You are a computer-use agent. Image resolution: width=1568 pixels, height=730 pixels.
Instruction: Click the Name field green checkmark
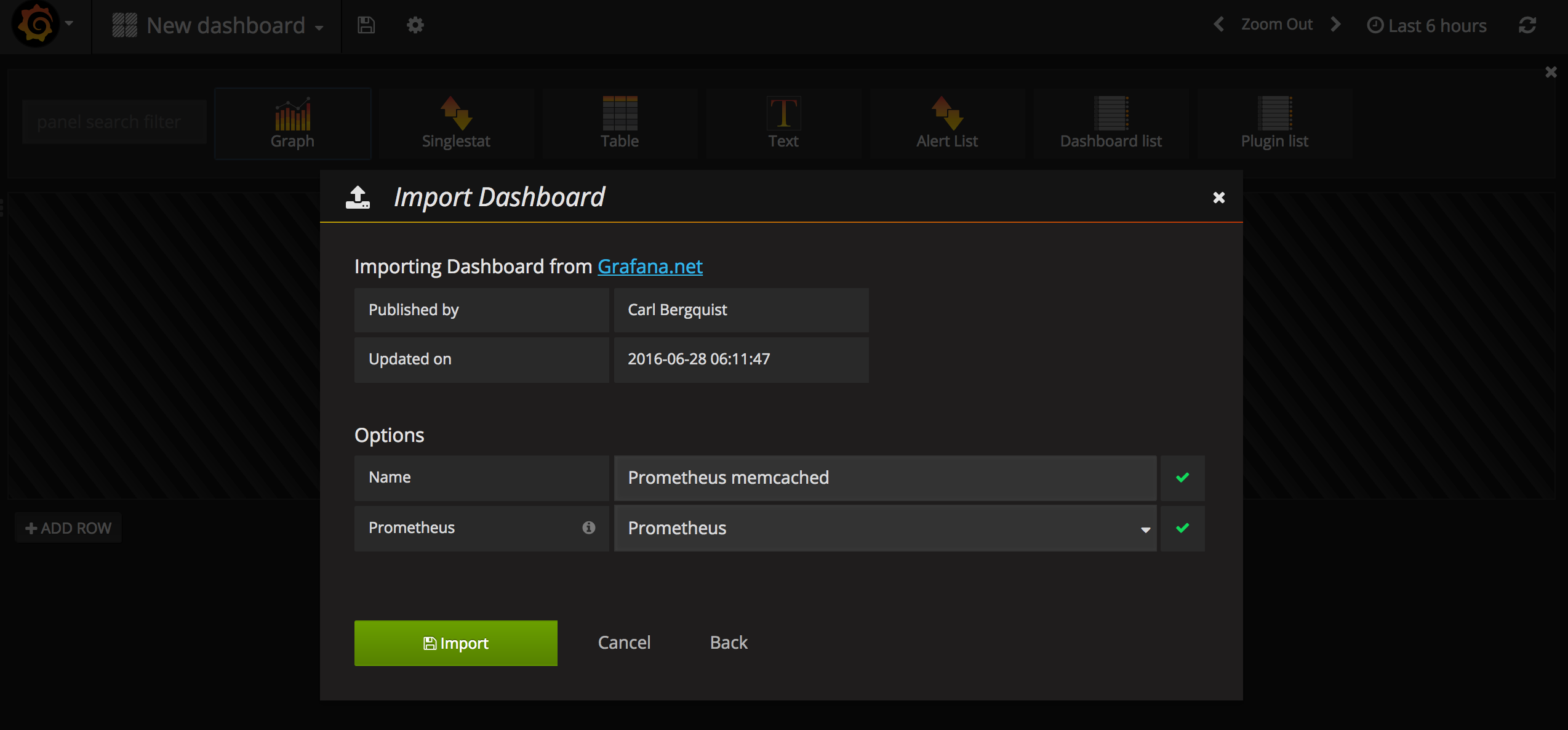pyautogui.click(x=1182, y=478)
